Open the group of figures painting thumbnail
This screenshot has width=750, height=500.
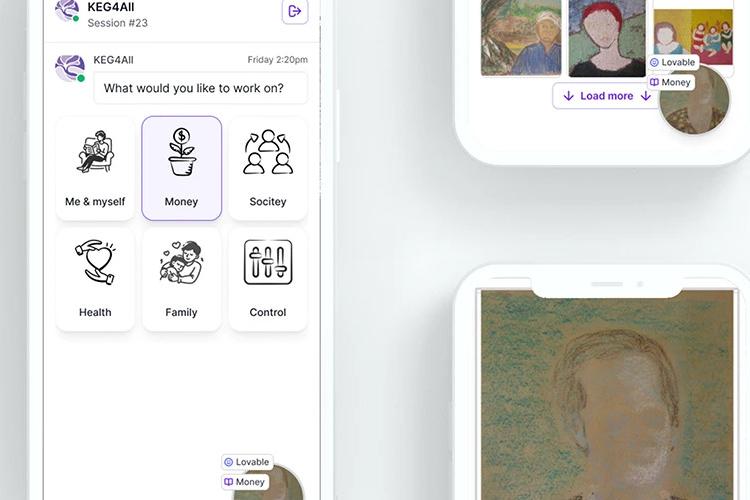point(693,37)
